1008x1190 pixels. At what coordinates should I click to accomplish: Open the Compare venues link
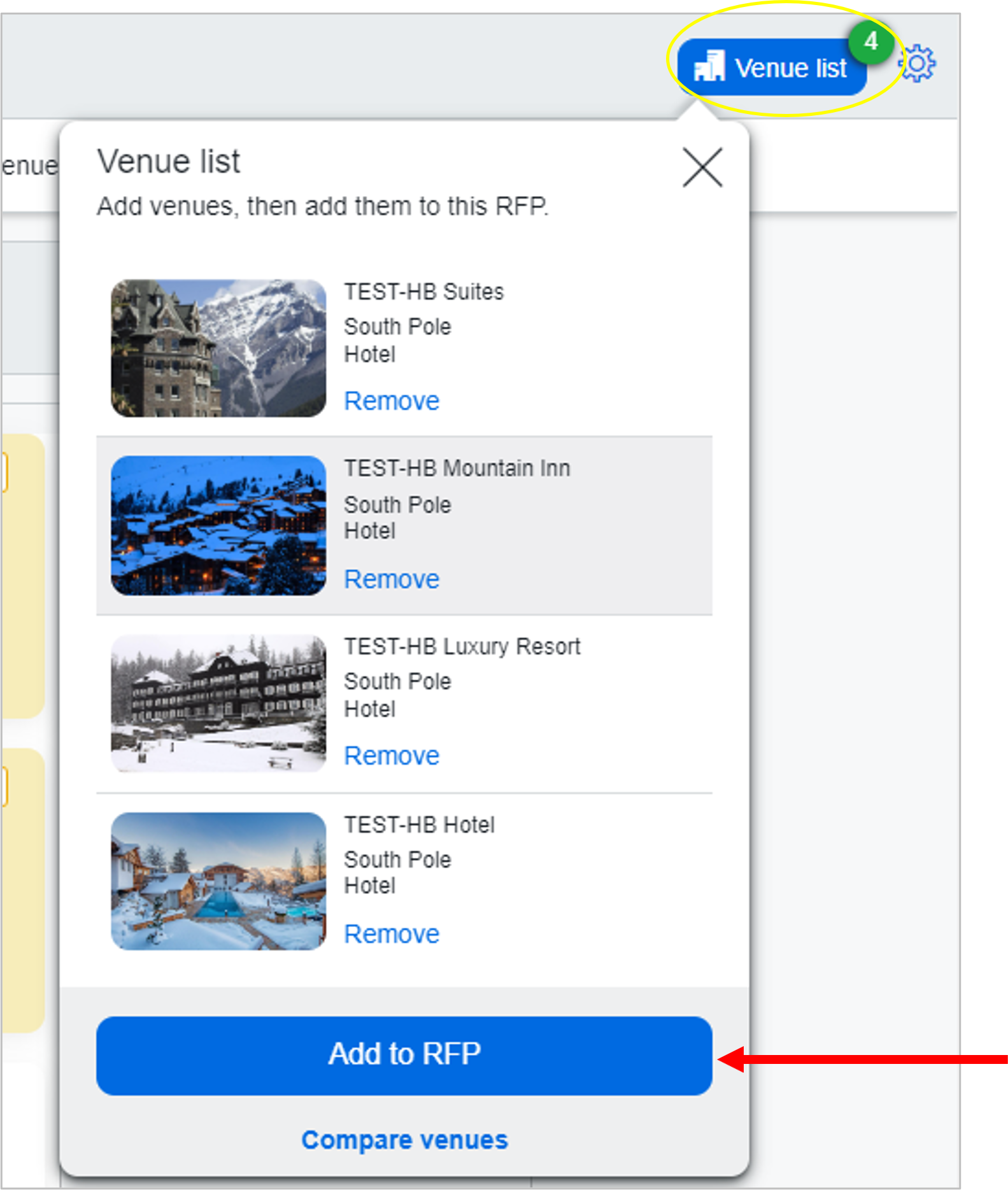404,1140
